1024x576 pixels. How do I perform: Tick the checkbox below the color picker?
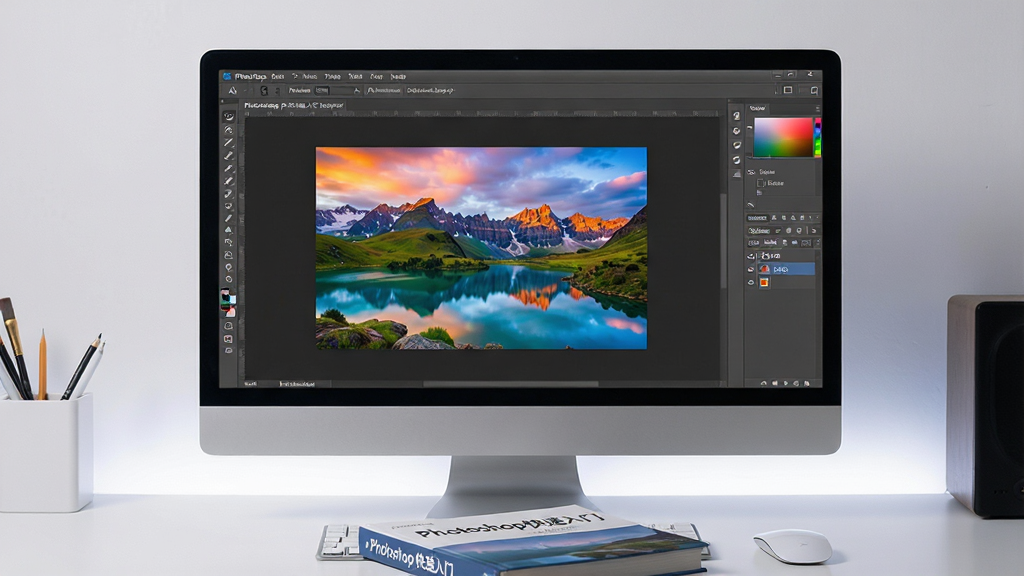pyautogui.click(x=760, y=184)
